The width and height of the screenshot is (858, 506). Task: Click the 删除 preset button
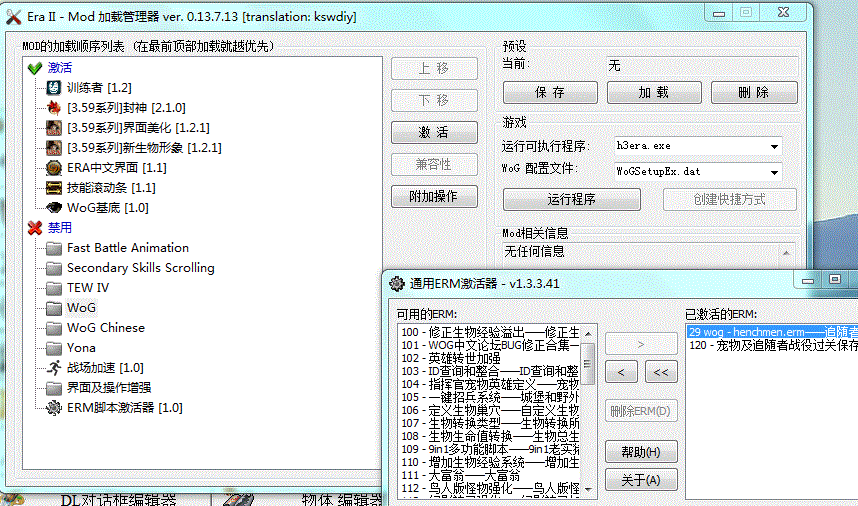(x=754, y=92)
